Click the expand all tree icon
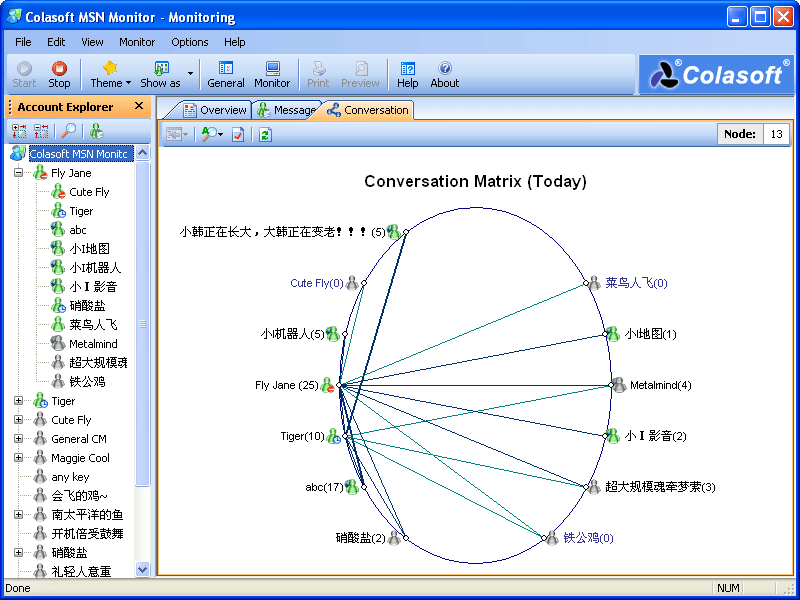 coord(19,131)
